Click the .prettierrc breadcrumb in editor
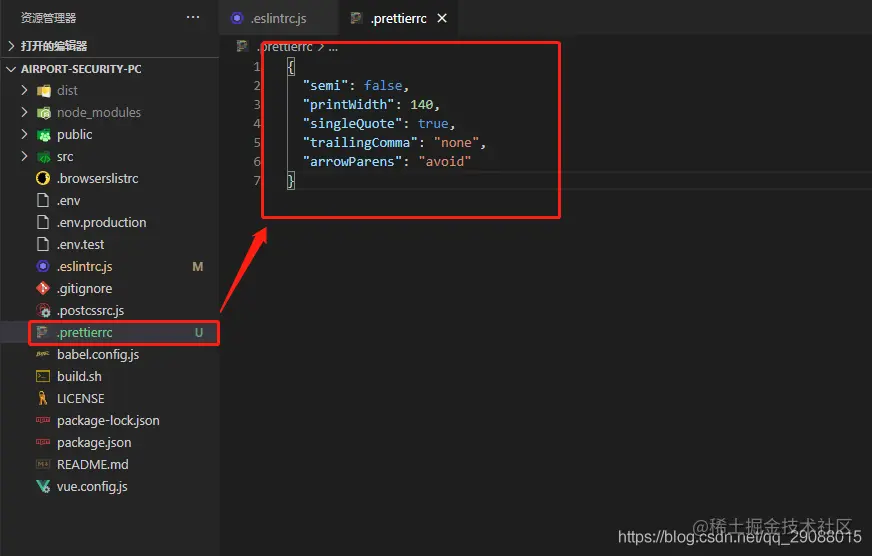Image resolution: width=872 pixels, height=556 pixels. [284, 47]
